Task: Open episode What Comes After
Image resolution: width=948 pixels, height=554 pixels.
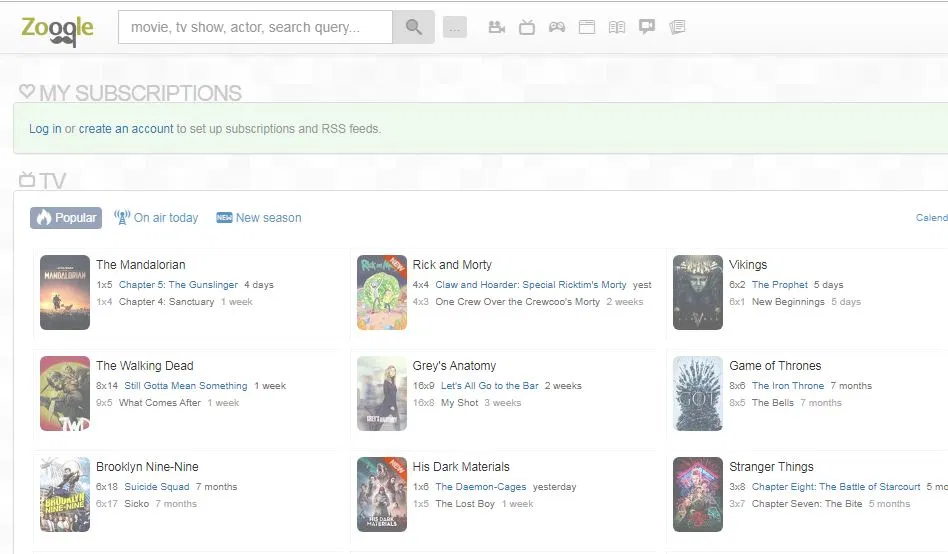Action: pos(160,403)
